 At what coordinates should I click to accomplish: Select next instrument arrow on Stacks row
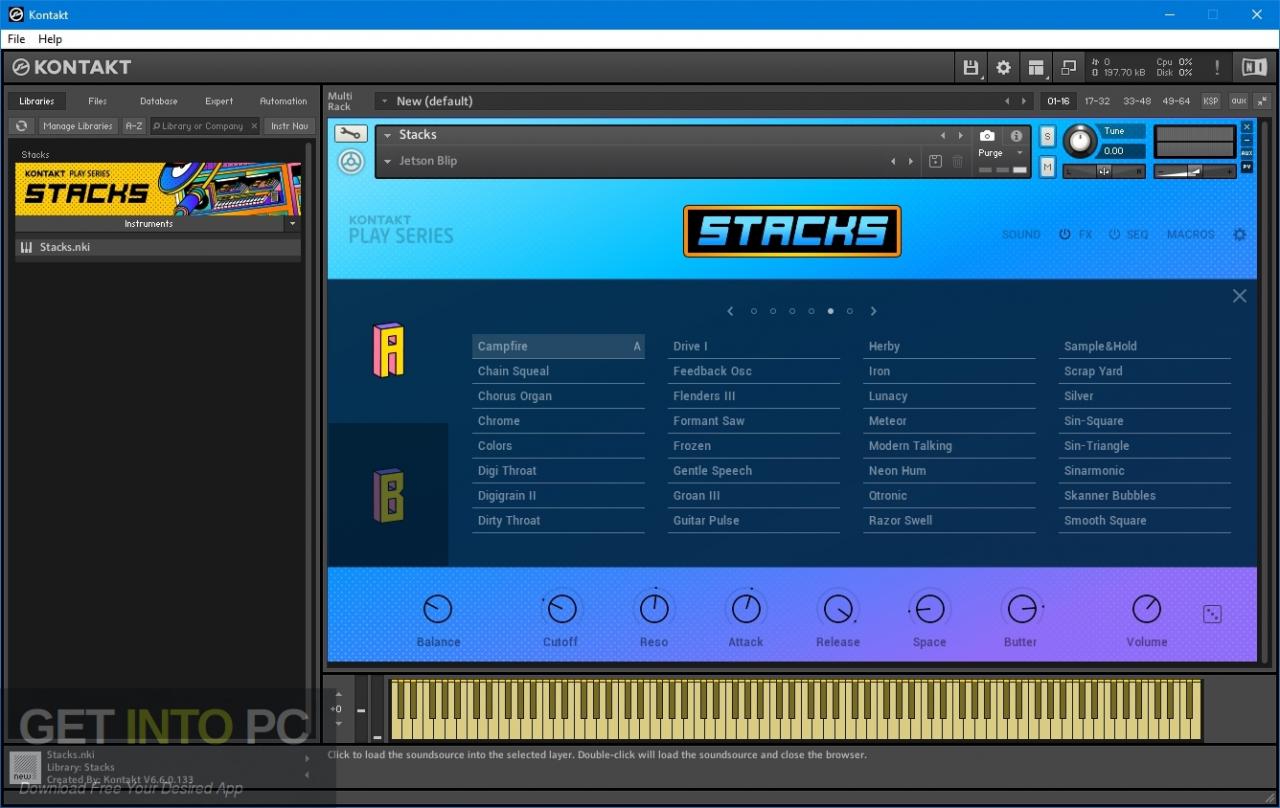click(960, 135)
